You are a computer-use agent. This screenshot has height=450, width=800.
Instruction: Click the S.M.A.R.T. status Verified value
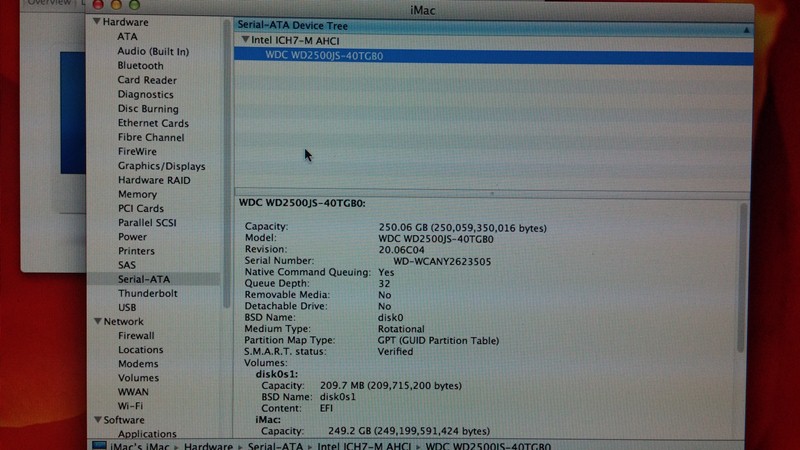coord(395,352)
